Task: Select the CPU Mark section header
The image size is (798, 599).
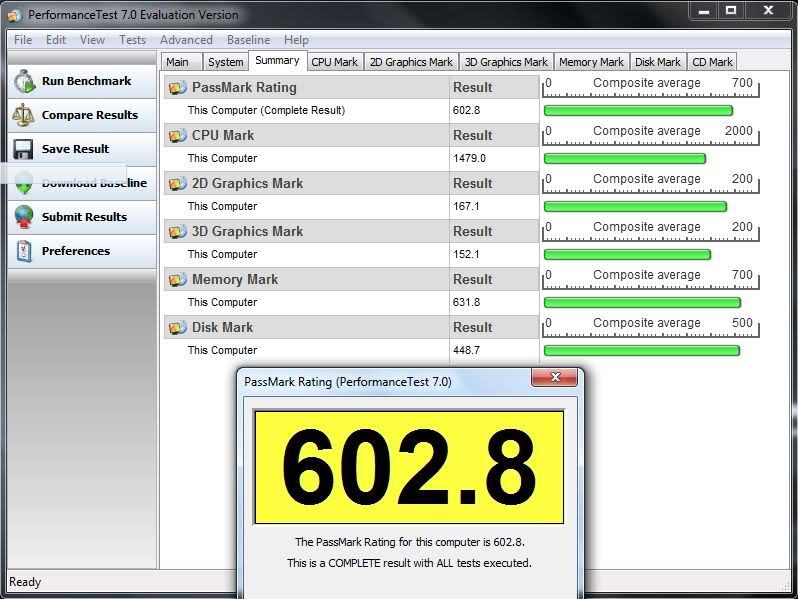Action: (351, 135)
